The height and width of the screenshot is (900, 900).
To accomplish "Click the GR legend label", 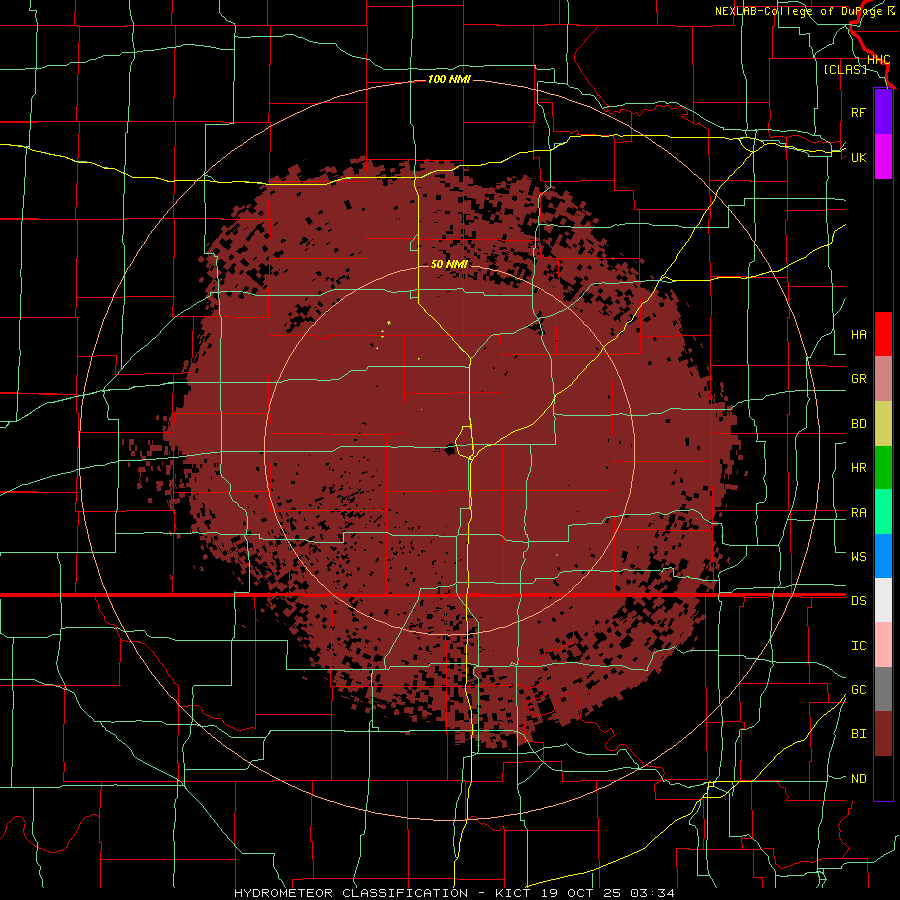I will (858, 379).
